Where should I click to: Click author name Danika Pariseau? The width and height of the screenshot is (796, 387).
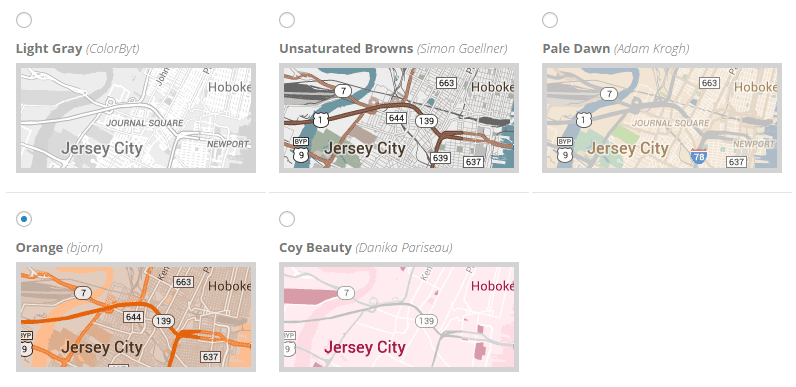pos(404,248)
